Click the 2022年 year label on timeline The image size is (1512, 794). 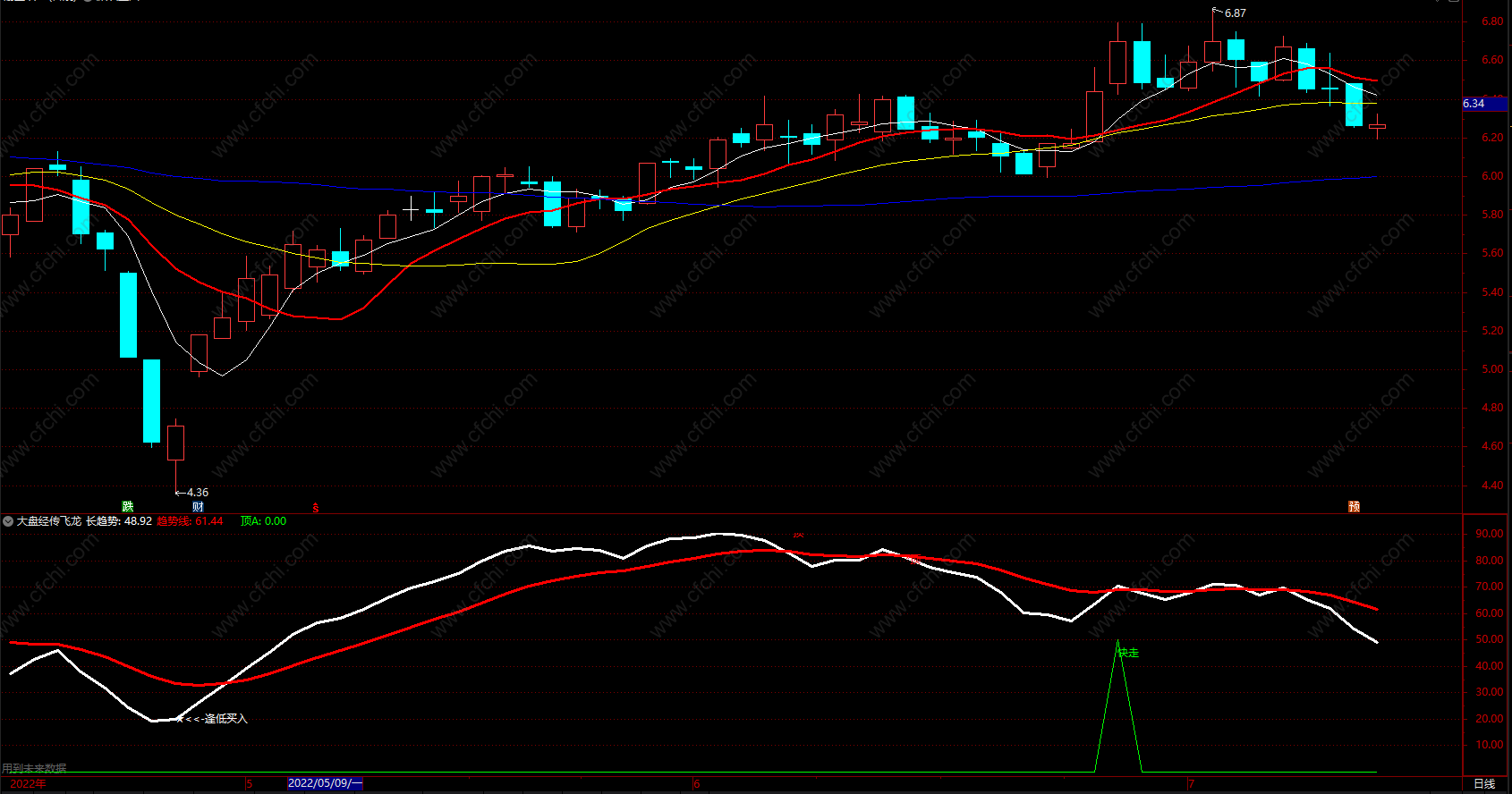coord(29,784)
